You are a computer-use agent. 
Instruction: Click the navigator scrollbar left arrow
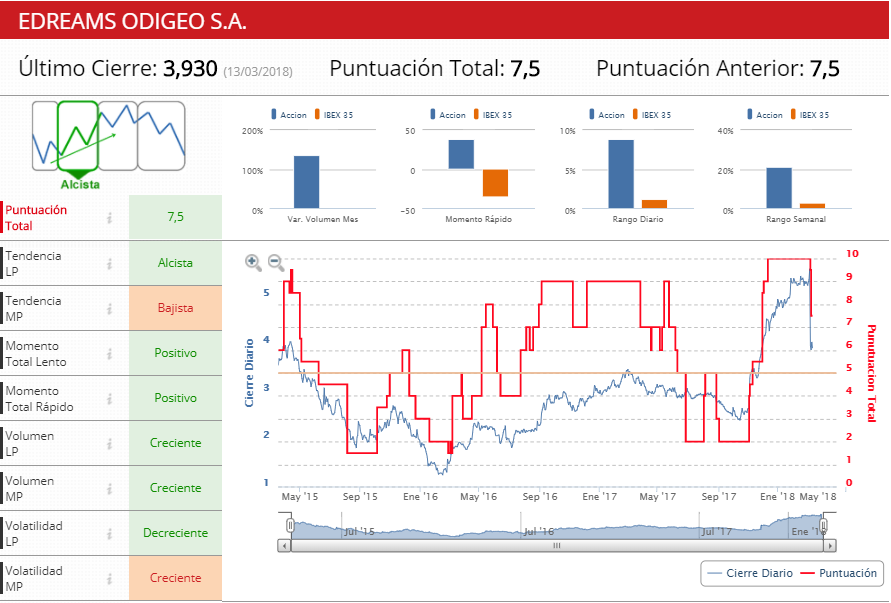[284, 546]
